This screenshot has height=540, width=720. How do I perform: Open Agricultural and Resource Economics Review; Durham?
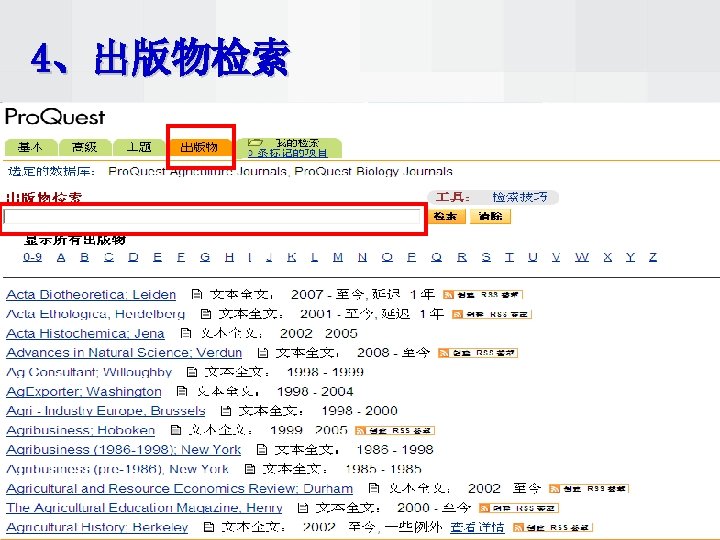click(x=180, y=489)
